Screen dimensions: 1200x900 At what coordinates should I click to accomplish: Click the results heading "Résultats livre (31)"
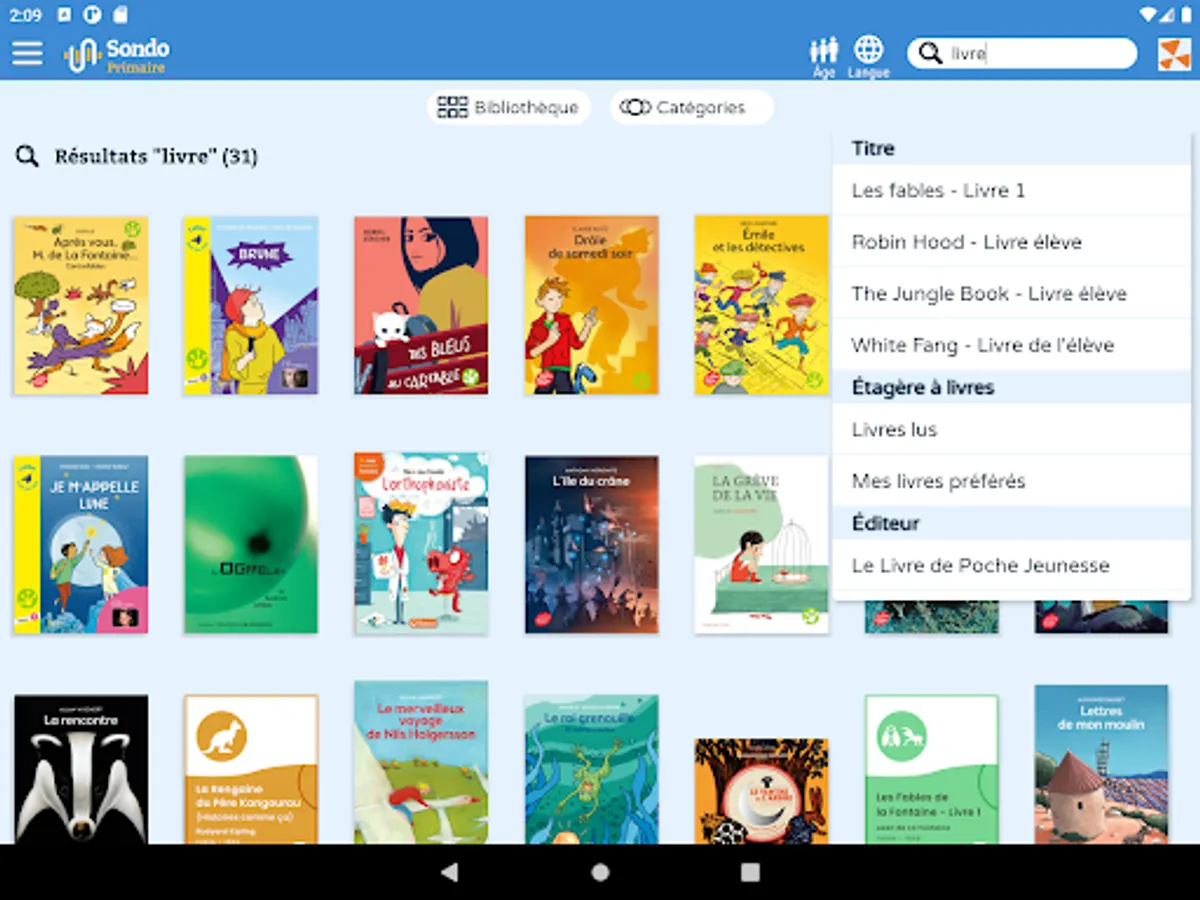156,156
